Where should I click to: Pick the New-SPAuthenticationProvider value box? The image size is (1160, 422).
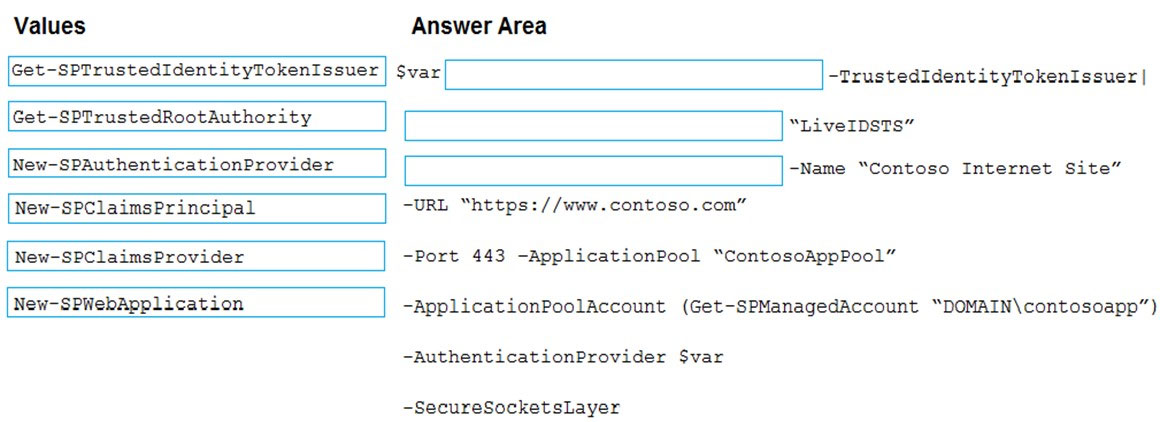click(x=197, y=163)
